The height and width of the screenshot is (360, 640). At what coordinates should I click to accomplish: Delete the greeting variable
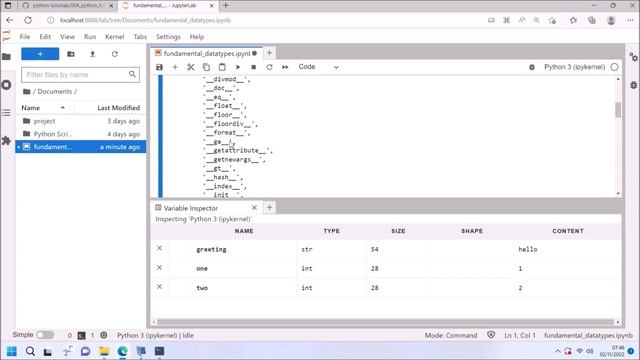click(160, 248)
